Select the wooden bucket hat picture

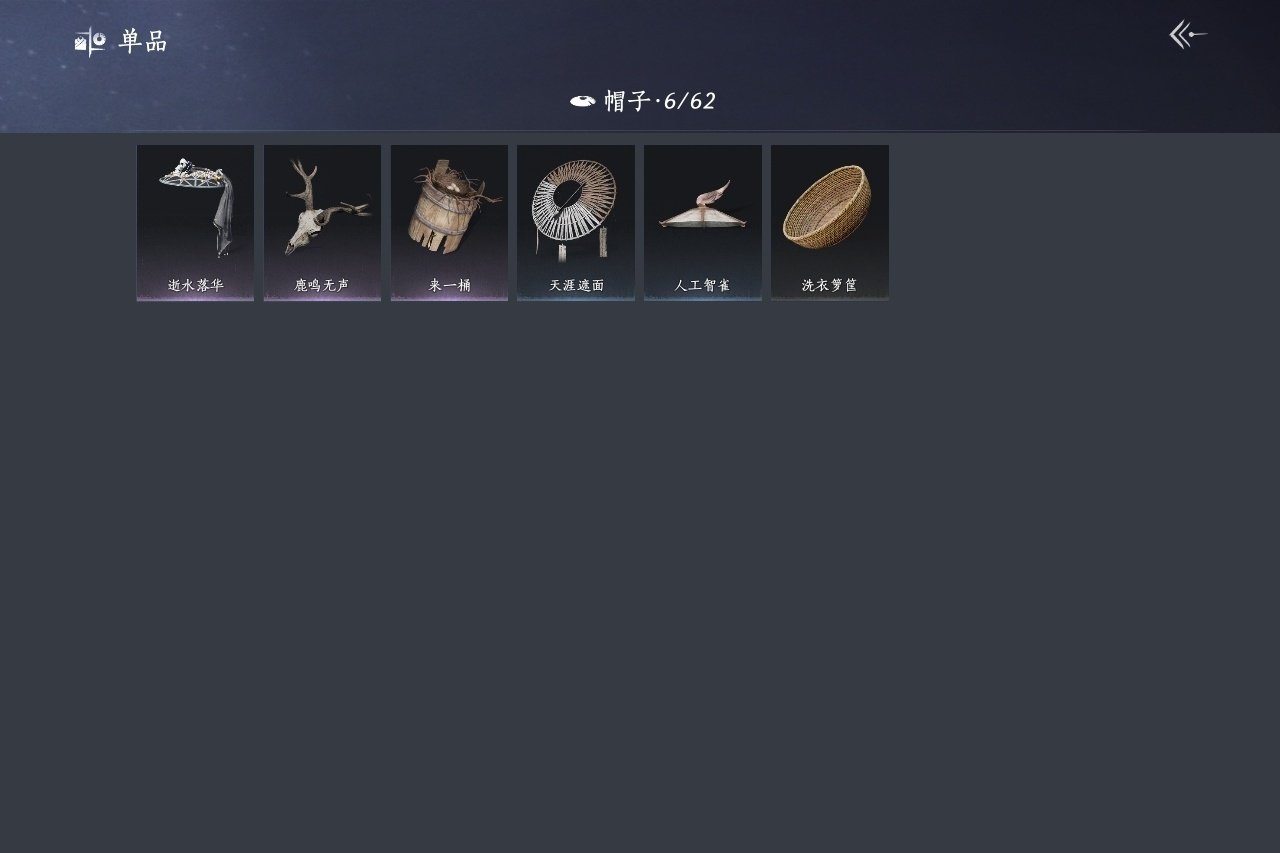450,207
